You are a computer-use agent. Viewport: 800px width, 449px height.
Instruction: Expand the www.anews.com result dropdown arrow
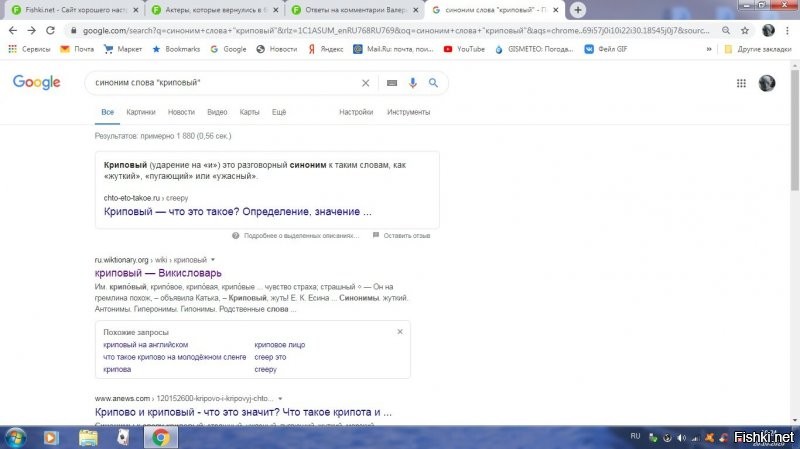[280, 398]
